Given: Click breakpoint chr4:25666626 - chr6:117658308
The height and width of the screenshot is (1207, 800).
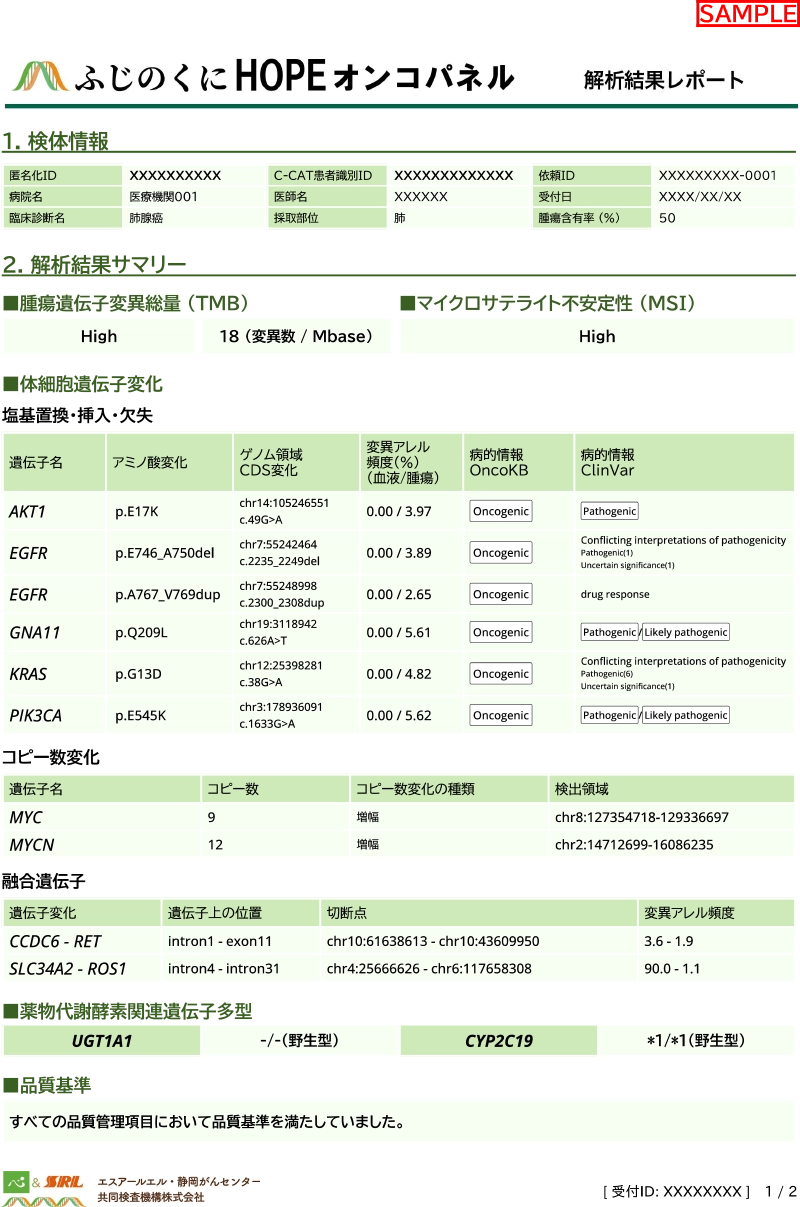Looking at the screenshot, I should (x=429, y=968).
